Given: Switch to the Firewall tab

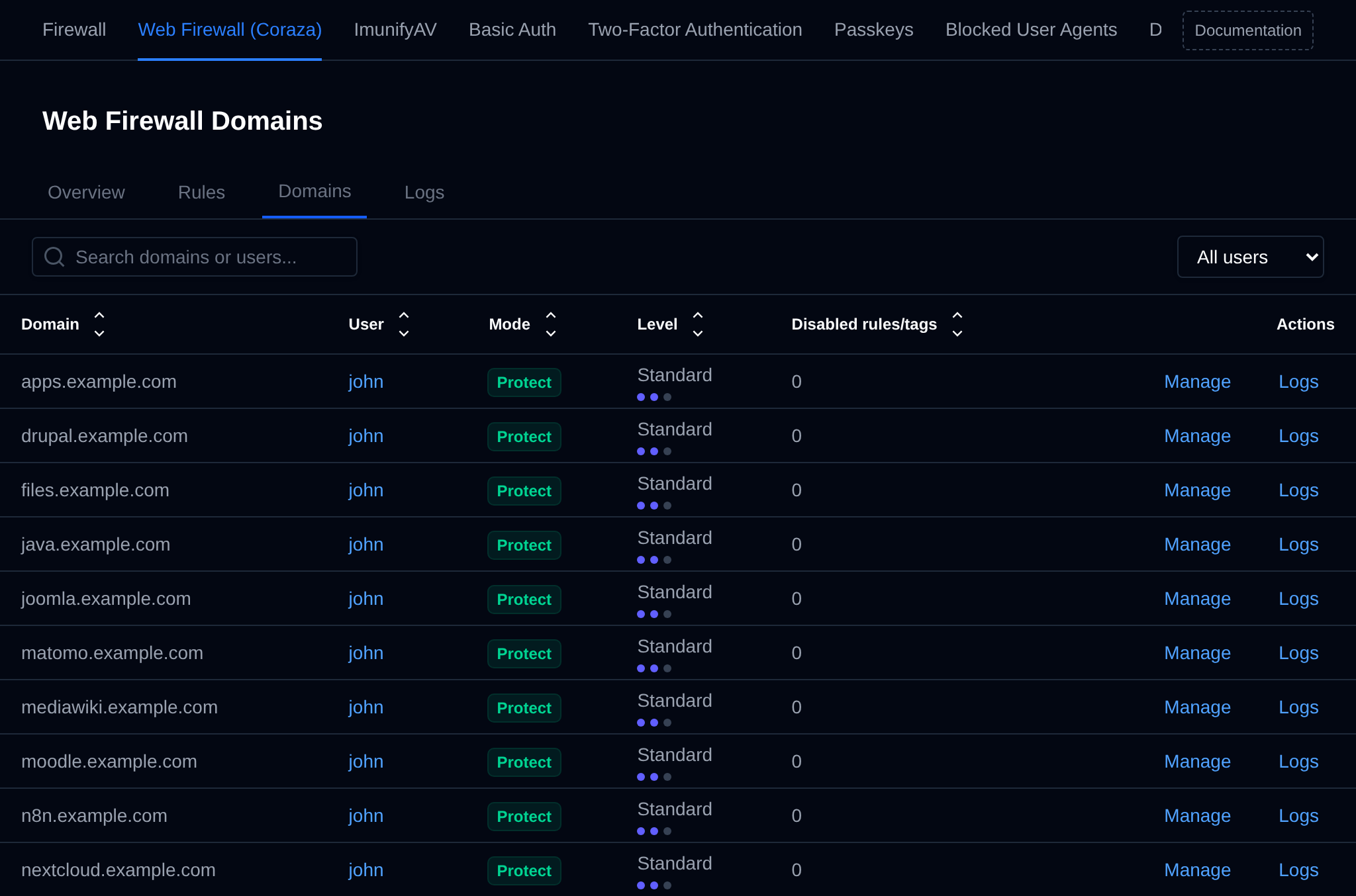Looking at the screenshot, I should coord(74,30).
